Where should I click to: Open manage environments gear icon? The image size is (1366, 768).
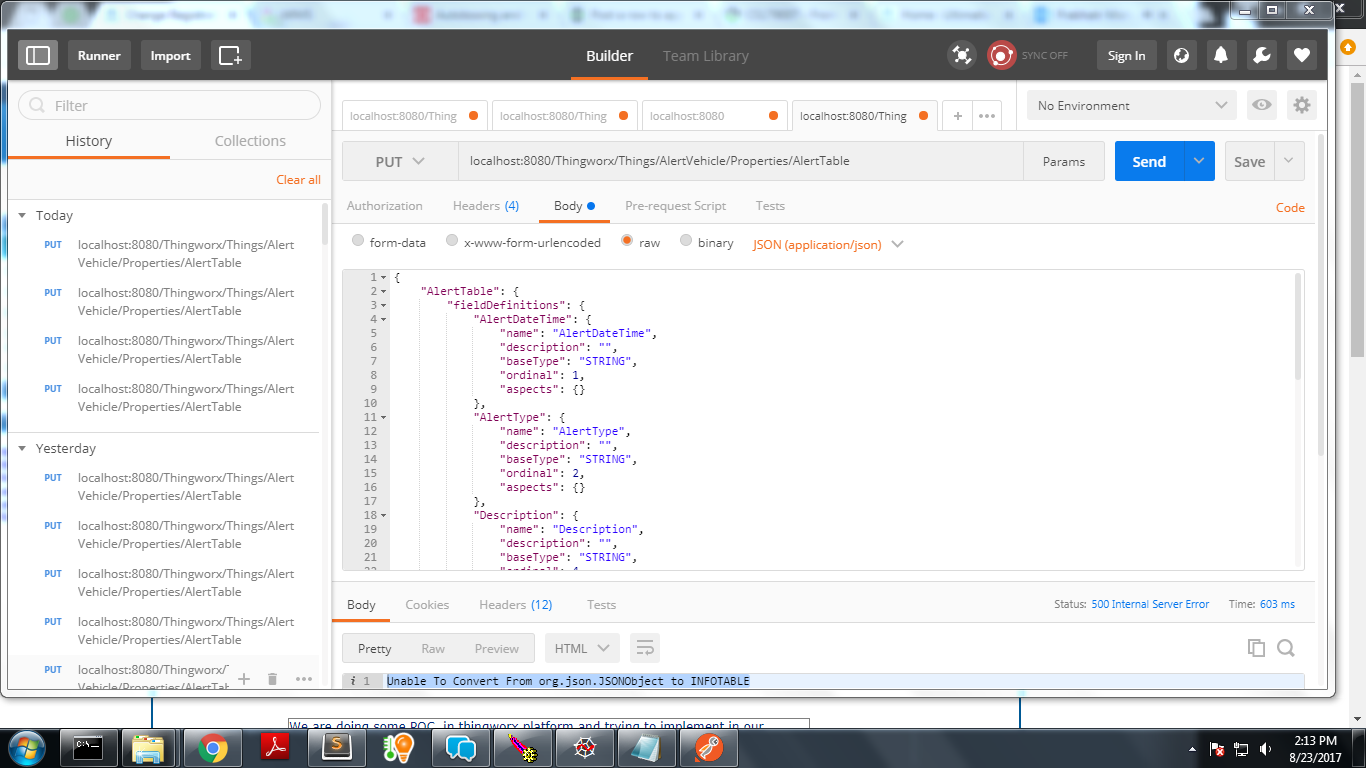pyautogui.click(x=1301, y=105)
